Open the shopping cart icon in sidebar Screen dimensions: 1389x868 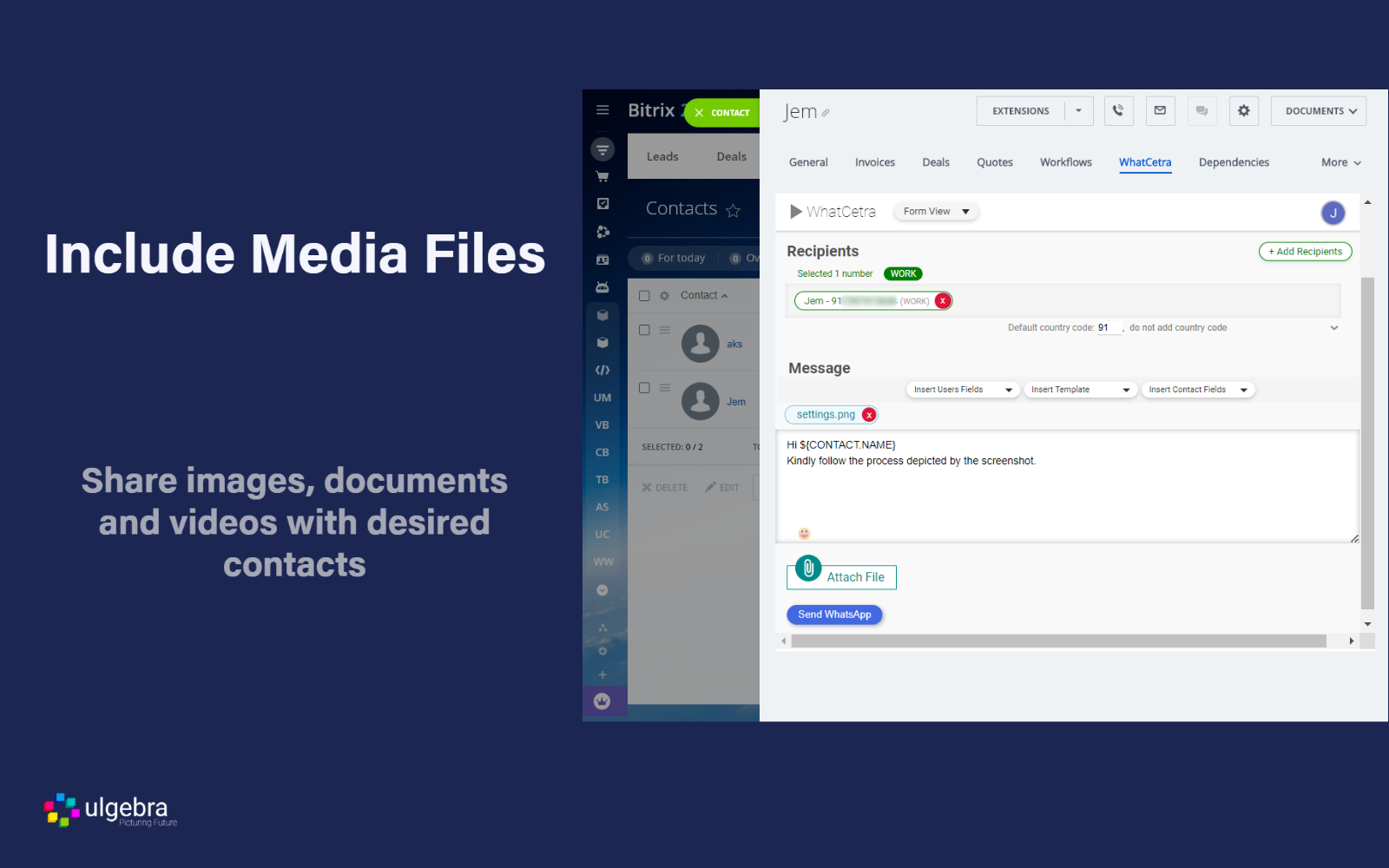pyautogui.click(x=602, y=176)
